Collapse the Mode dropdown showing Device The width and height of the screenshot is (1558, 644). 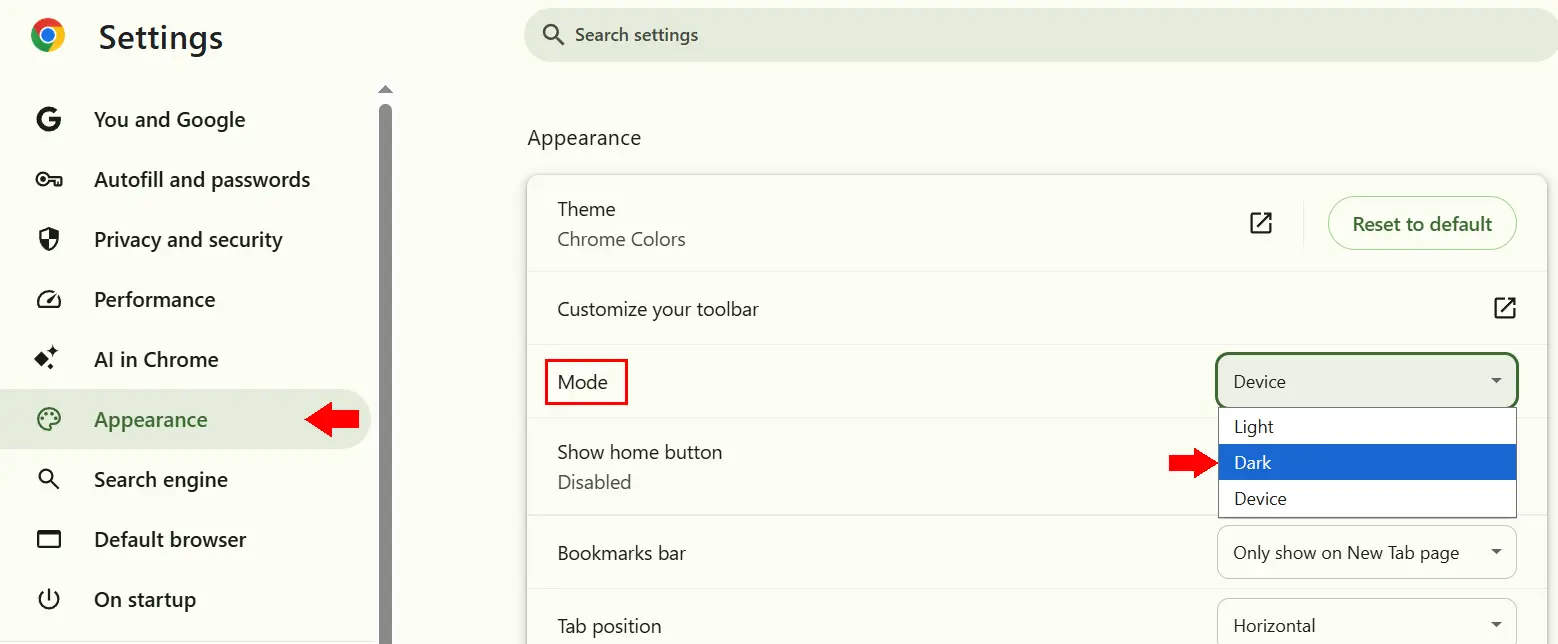[1367, 381]
